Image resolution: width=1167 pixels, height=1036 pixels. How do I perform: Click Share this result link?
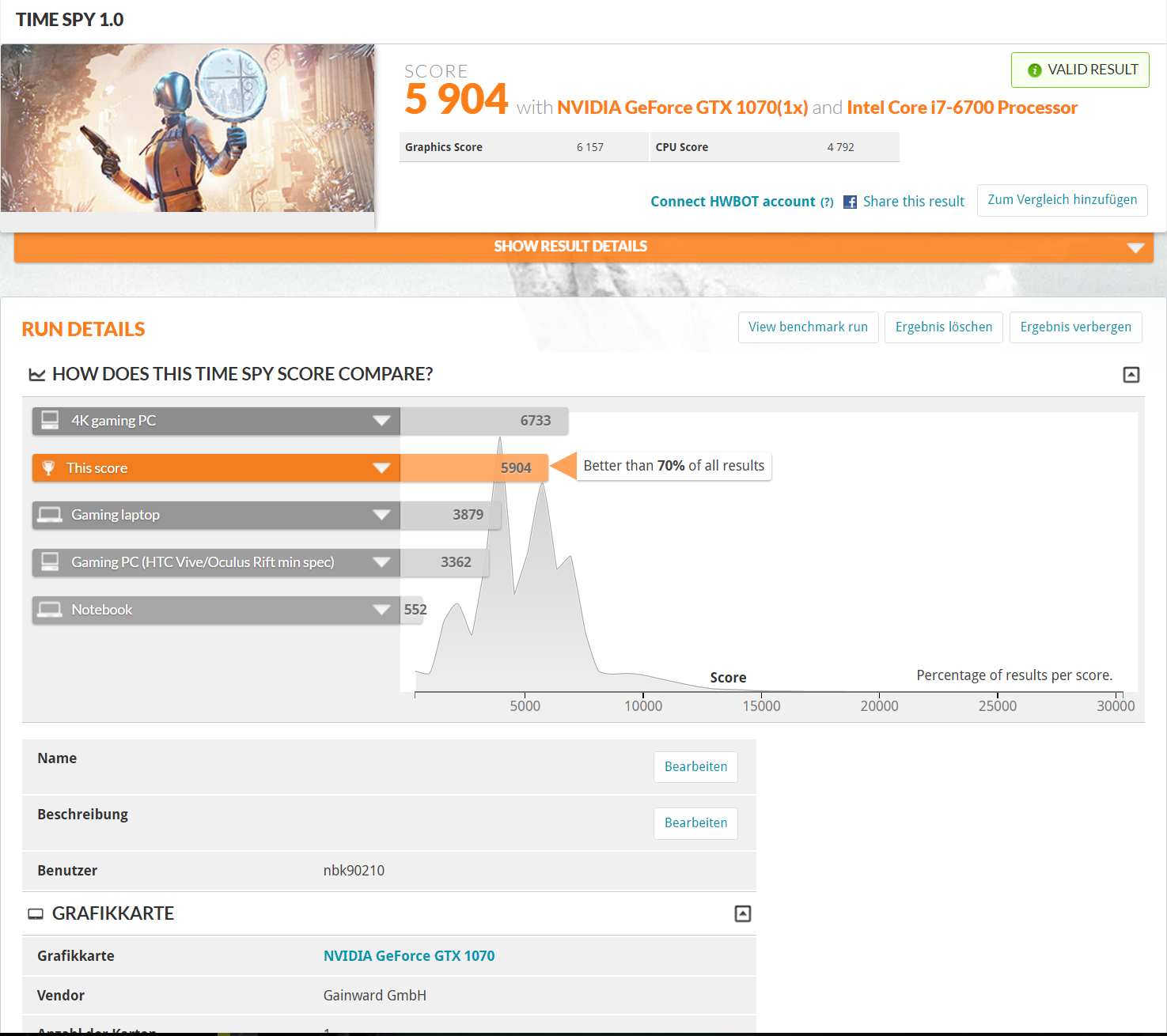pyautogui.click(x=914, y=202)
